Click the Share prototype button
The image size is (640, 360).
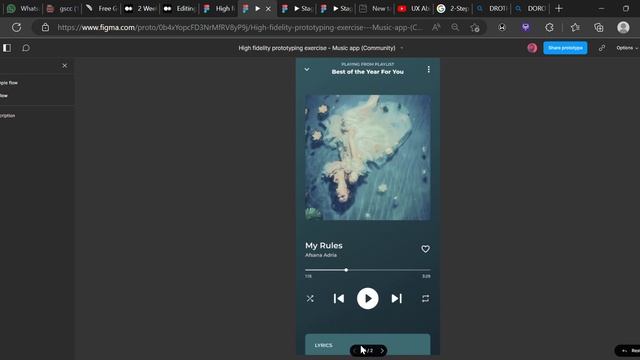tap(565, 48)
